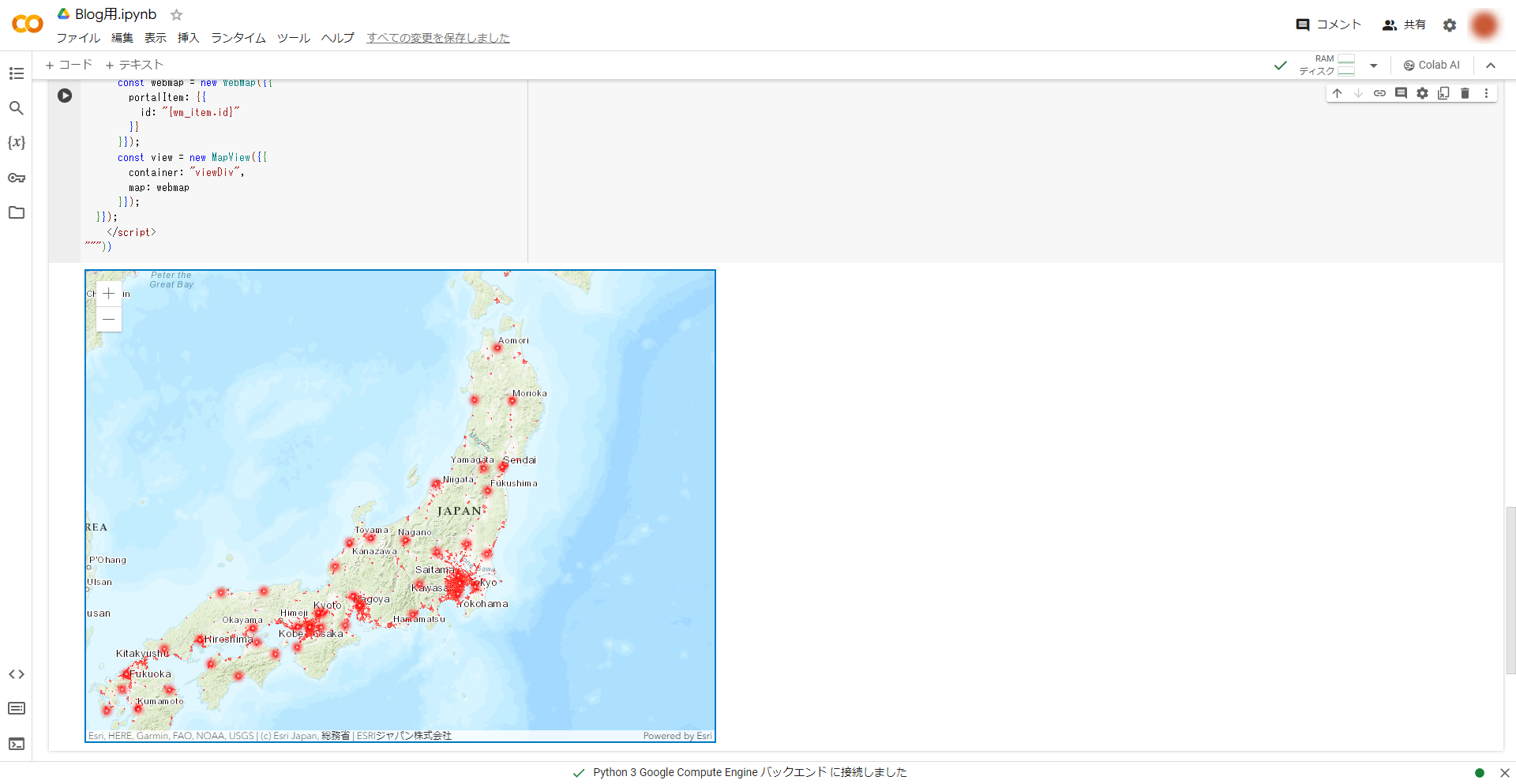
Task: Move the cell up
Action: point(1337,93)
